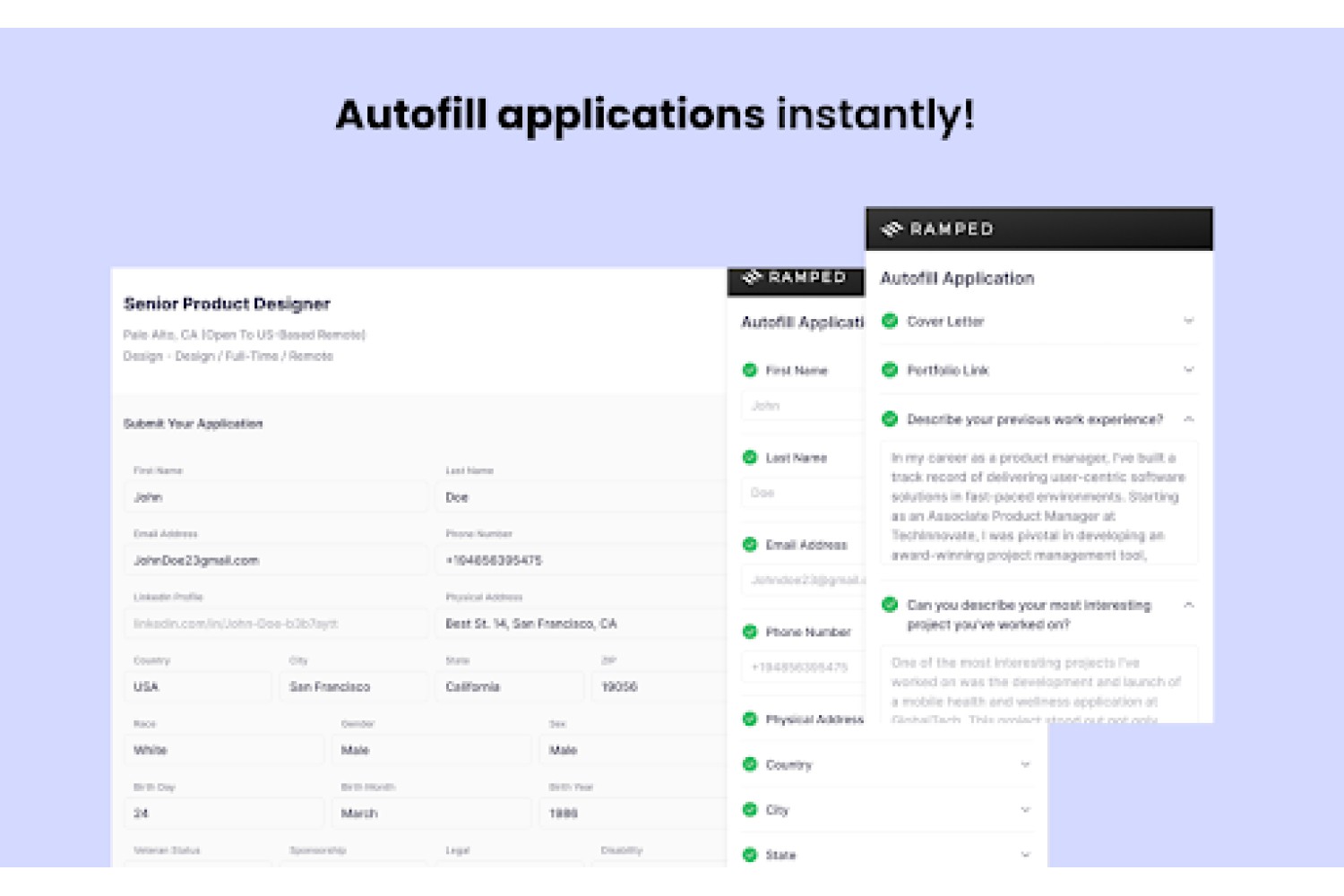Viewport: 1344px width, 896px height.
Task: Click the Phone Number field in application form
Action: tap(582, 560)
